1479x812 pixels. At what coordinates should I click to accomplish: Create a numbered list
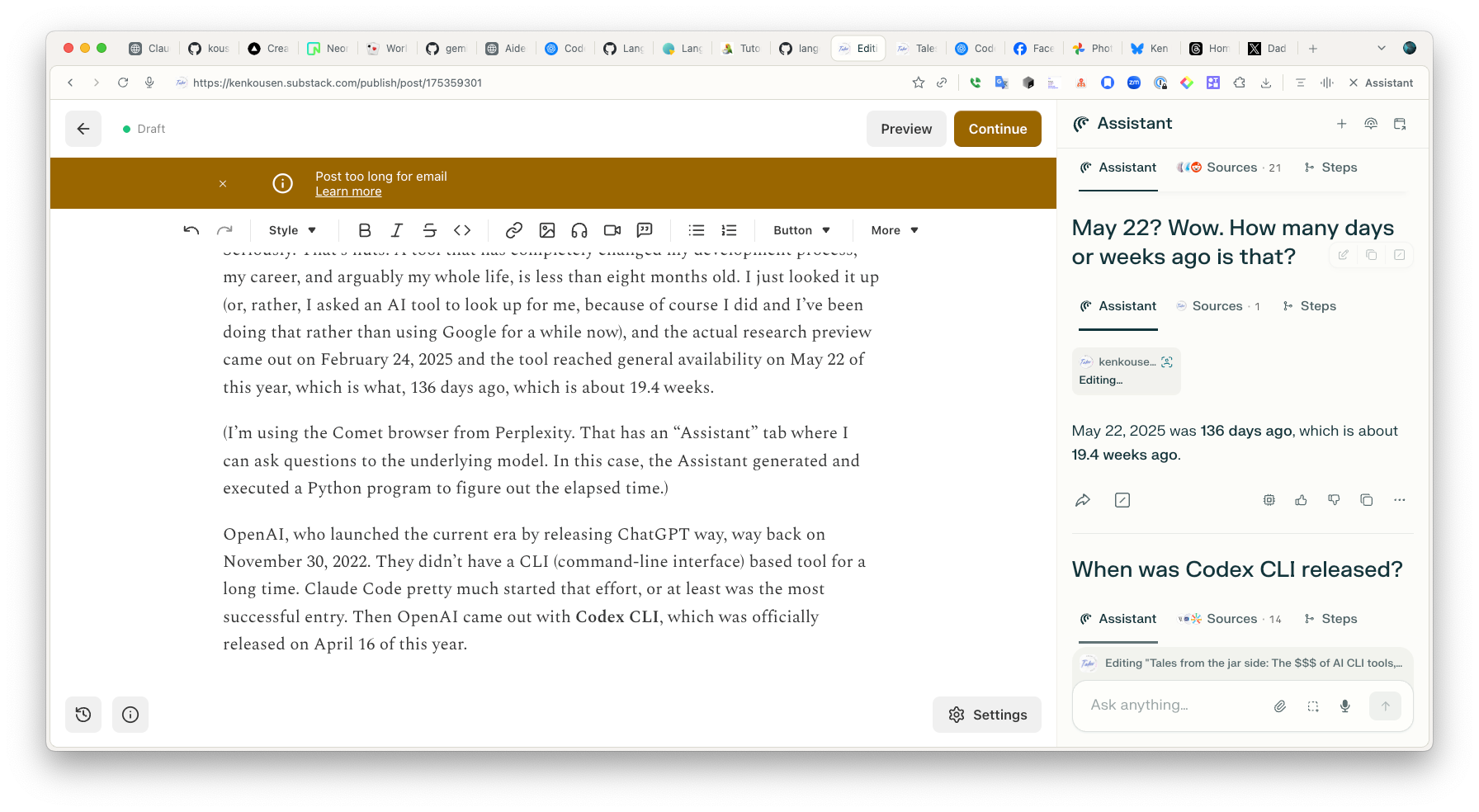[729, 230]
